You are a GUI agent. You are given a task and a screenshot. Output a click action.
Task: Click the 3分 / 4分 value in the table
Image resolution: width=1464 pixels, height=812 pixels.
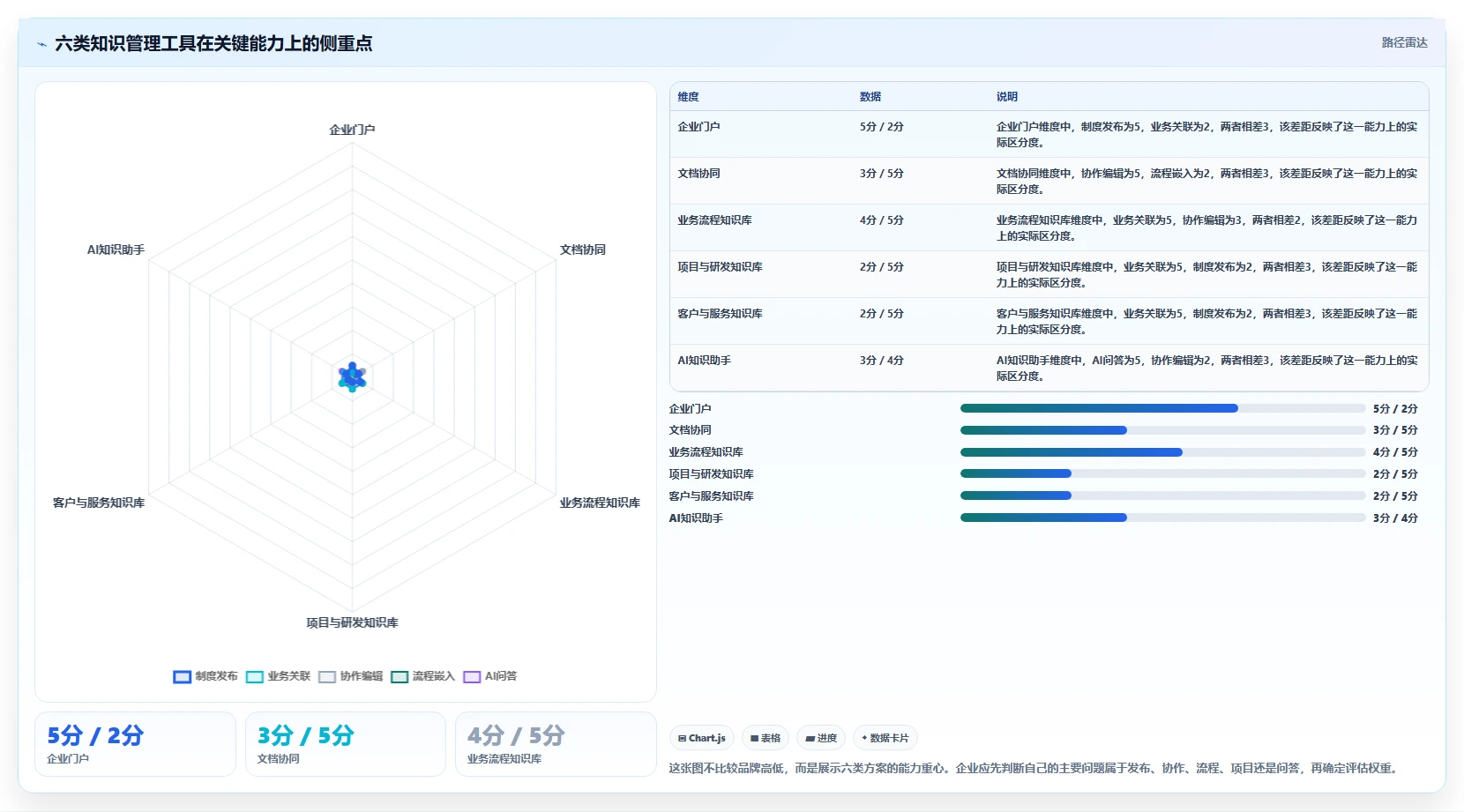pos(882,361)
